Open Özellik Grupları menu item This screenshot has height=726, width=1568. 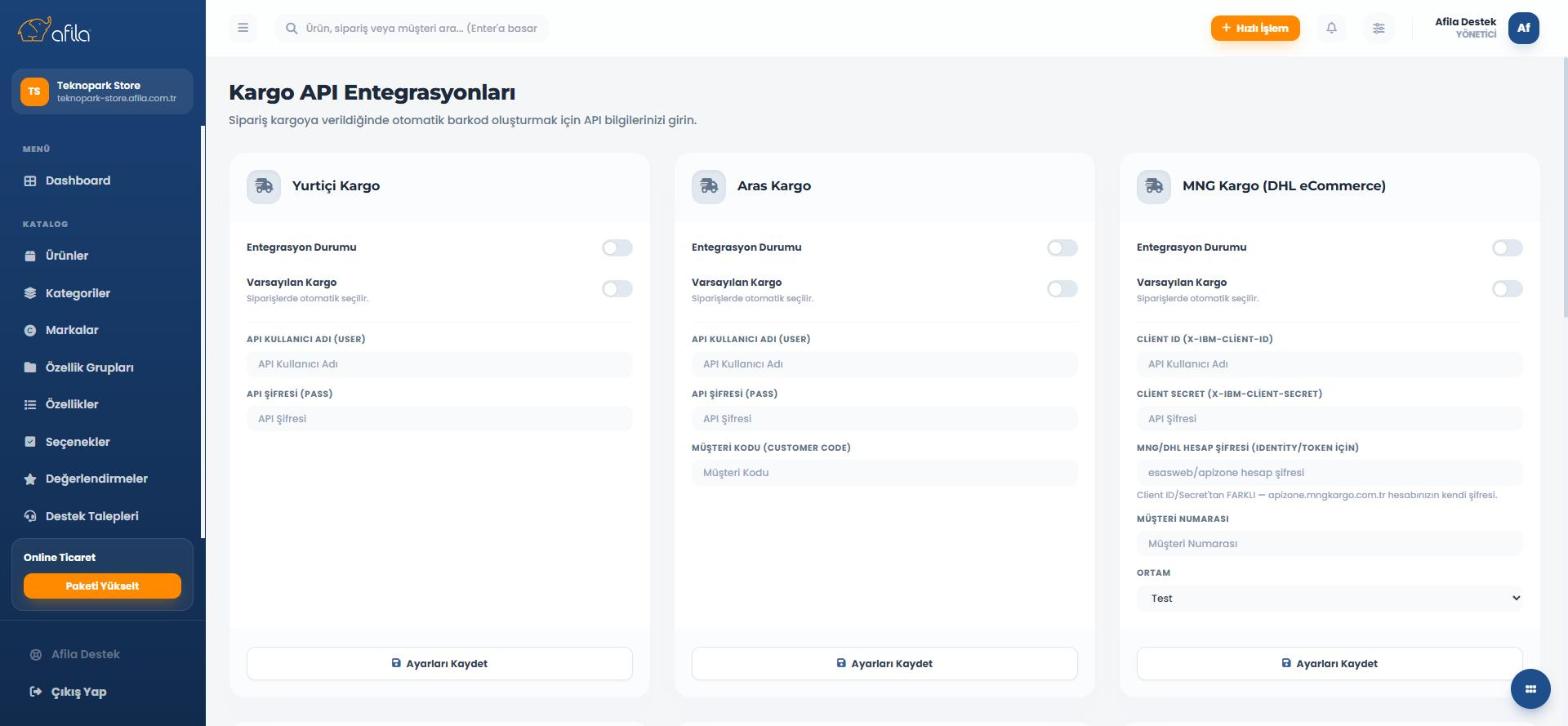[102, 367]
